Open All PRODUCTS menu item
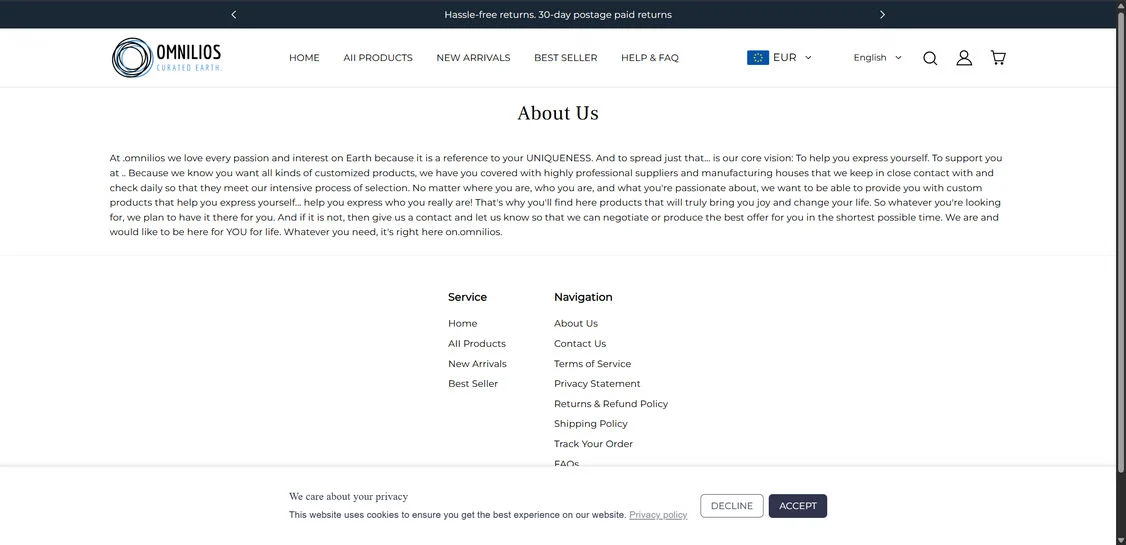The image size is (1126, 545). pyautogui.click(x=378, y=57)
